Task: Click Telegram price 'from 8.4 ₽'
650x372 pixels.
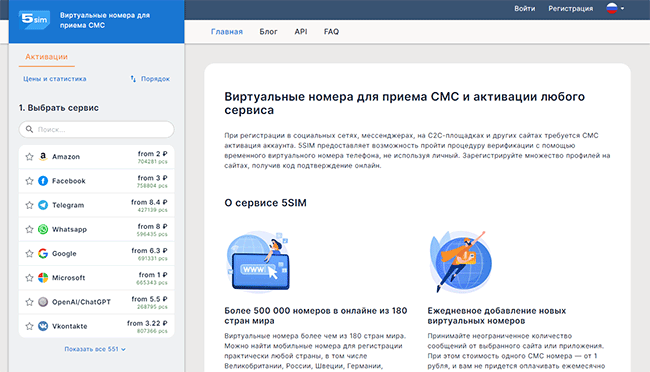Action: (x=149, y=202)
